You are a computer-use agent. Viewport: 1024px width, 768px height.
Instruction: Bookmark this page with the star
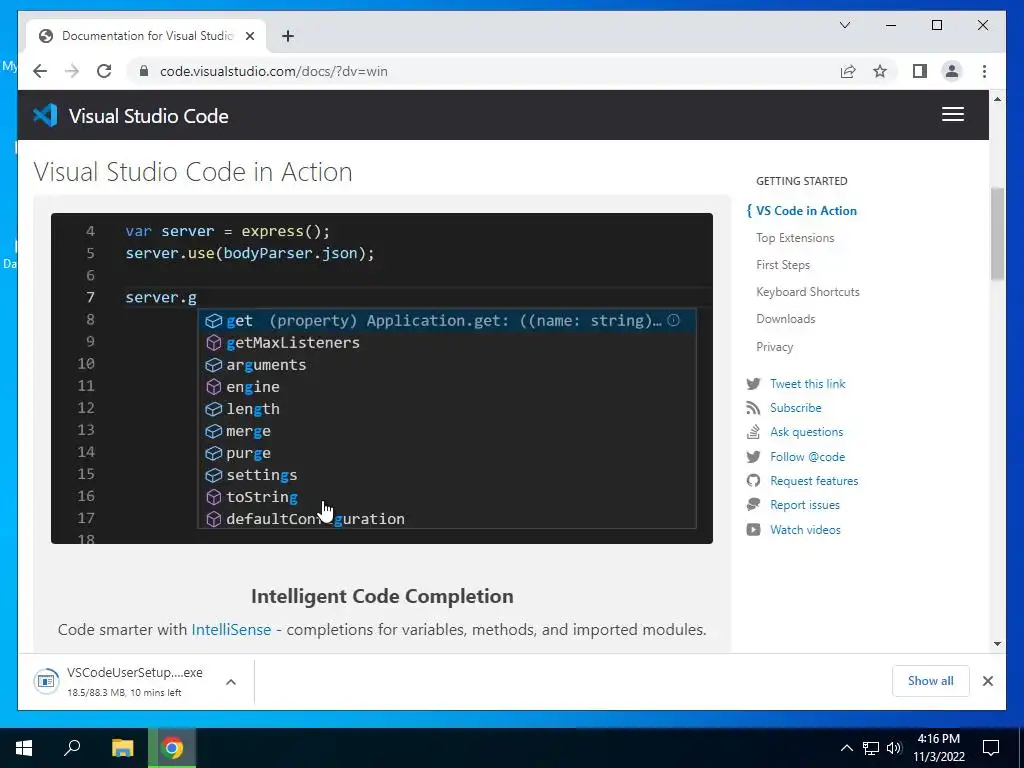[880, 71]
